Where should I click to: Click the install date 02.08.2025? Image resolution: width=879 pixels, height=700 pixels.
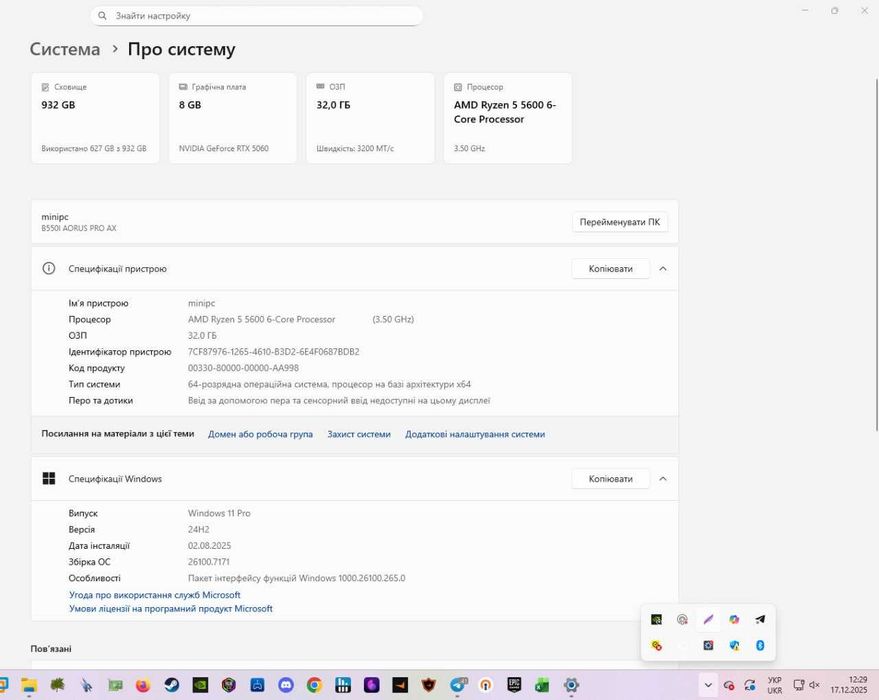coord(209,545)
